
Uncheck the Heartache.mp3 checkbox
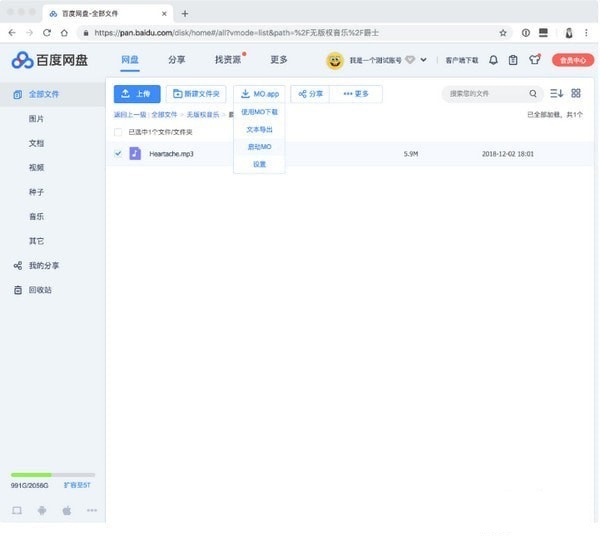[118, 153]
